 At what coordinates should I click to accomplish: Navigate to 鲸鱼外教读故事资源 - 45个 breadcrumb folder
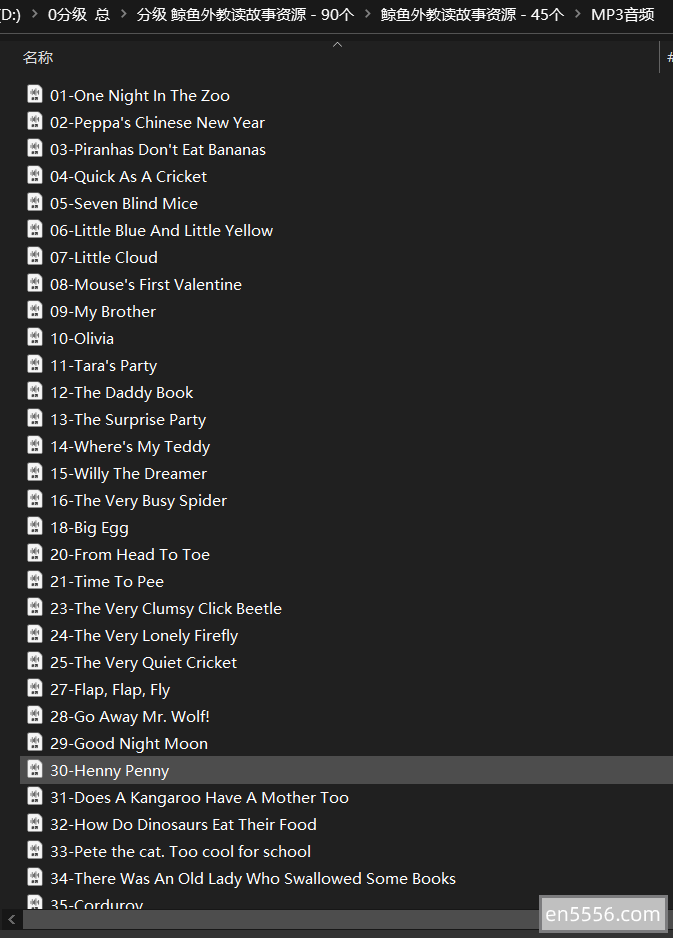[x=472, y=14]
